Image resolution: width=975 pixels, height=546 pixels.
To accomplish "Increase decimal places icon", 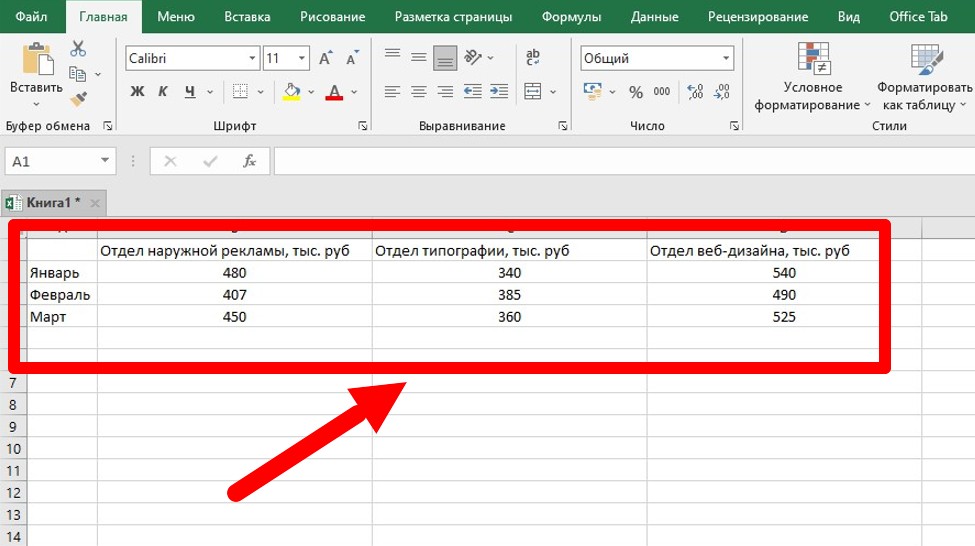I will [x=695, y=92].
